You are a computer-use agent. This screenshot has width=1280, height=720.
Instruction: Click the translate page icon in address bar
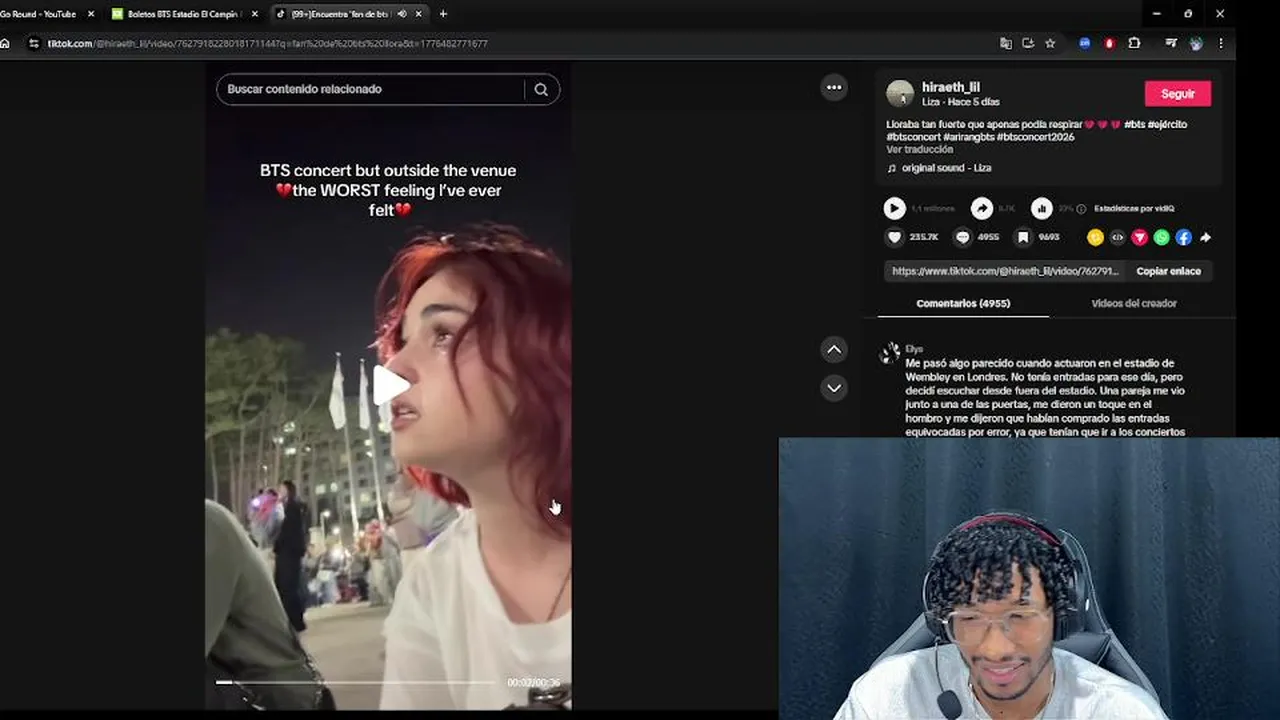(x=1006, y=43)
